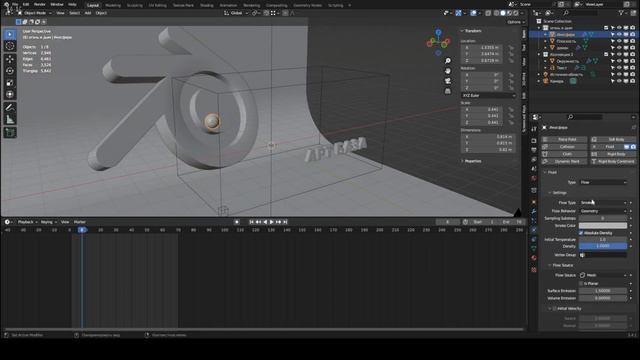Open the Render properties tab icon

click(534, 141)
